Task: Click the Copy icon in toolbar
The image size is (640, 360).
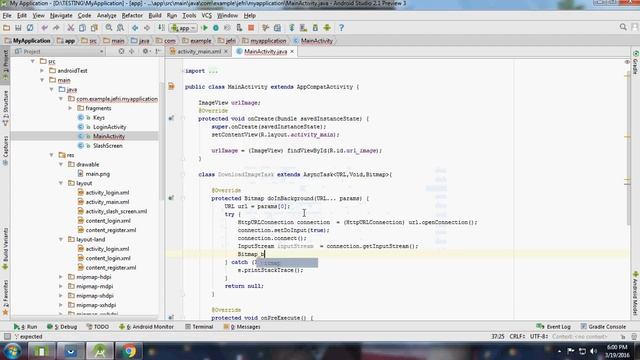Action: click(82, 28)
